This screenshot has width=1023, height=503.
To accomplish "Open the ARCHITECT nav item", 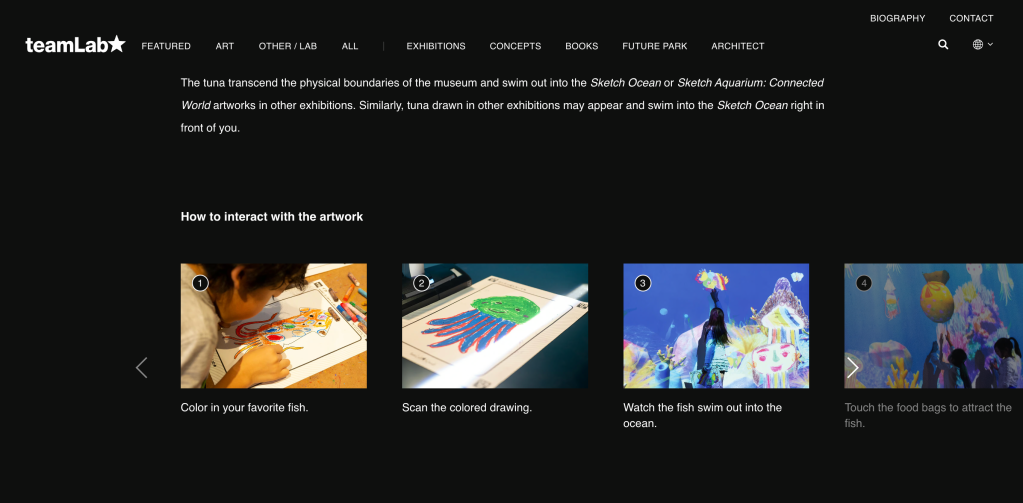I will point(738,46).
